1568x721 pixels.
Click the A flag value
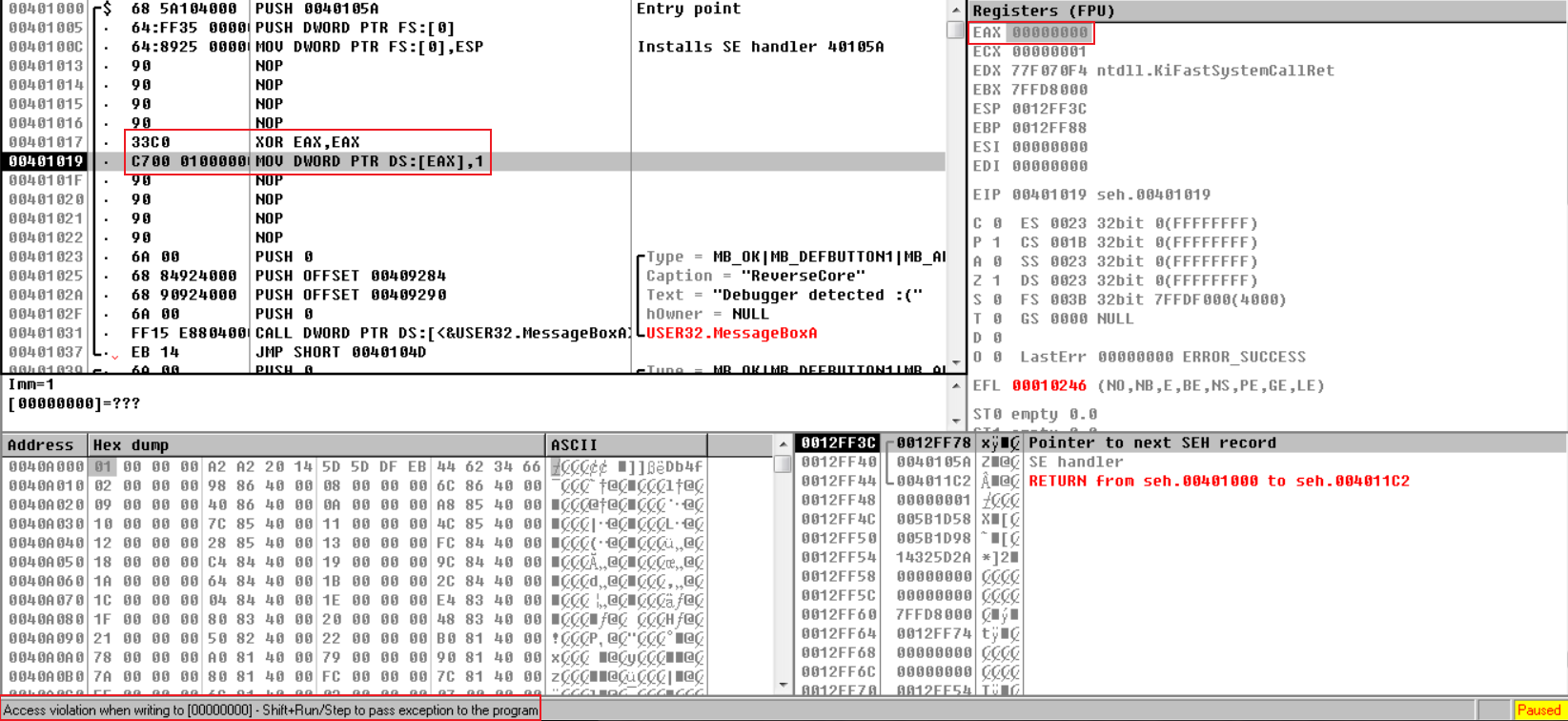997,261
